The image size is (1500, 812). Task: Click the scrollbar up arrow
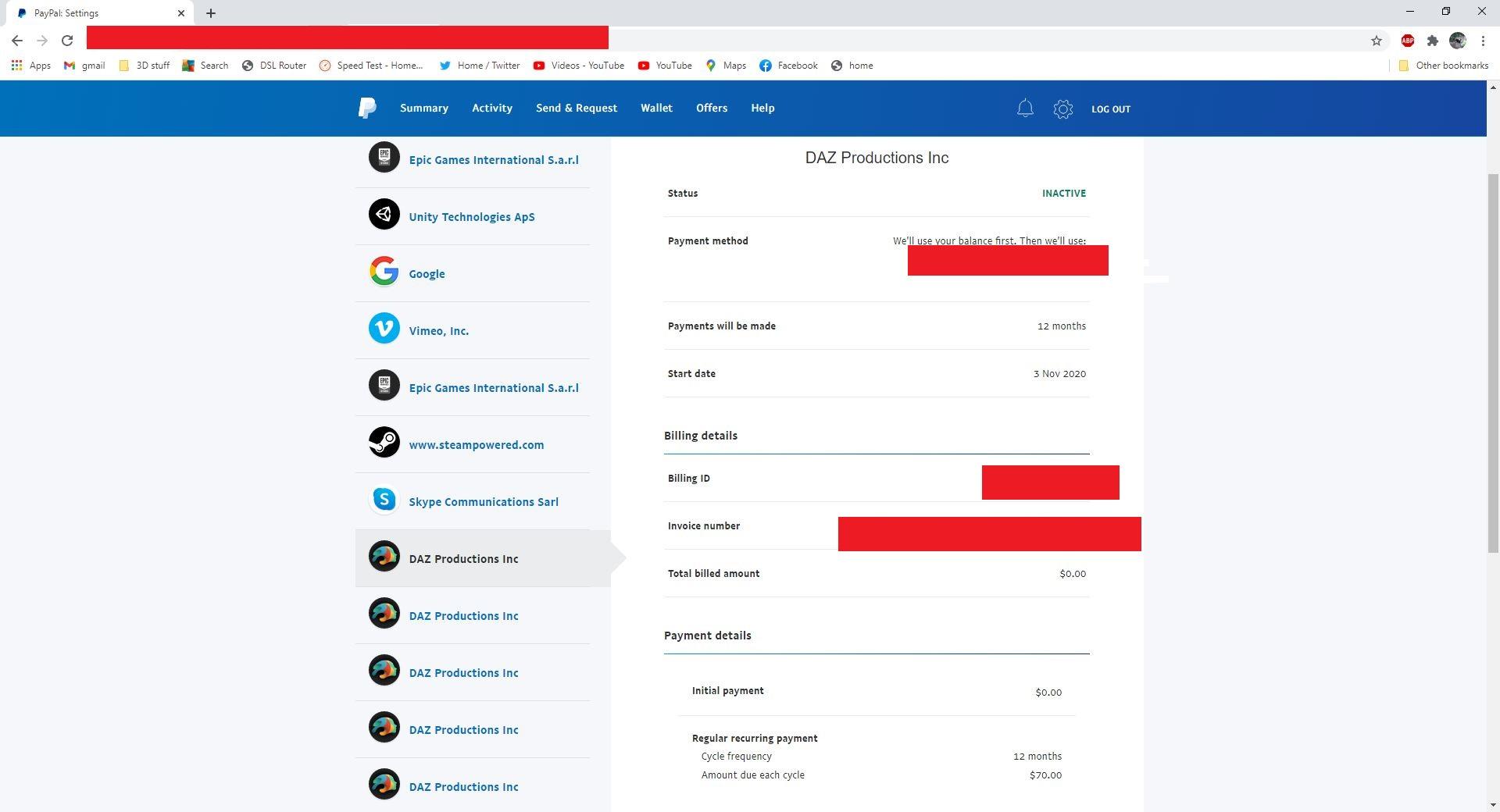coord(1493,87)
